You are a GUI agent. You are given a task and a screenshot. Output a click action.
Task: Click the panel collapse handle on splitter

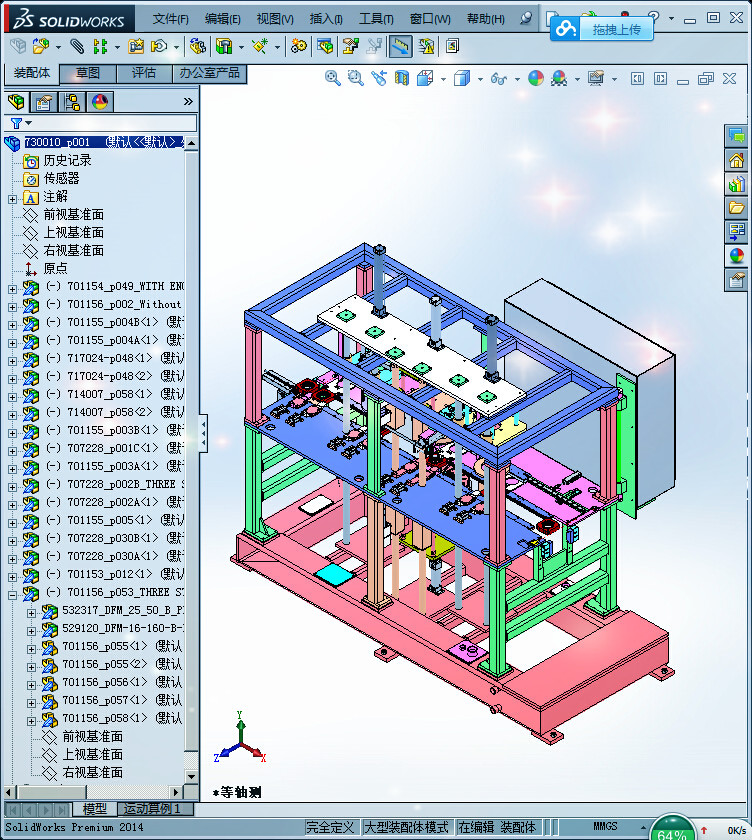click(204, 433)
